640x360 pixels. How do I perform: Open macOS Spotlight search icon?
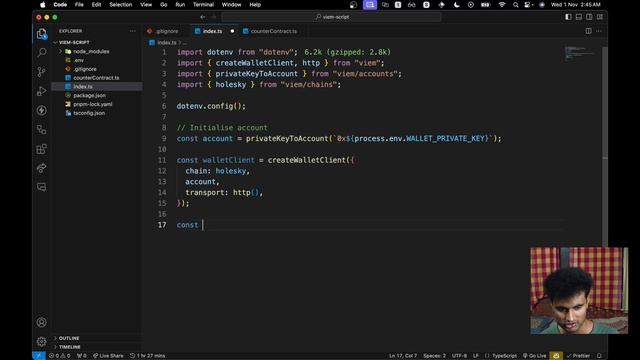click(x=516, y=5)
